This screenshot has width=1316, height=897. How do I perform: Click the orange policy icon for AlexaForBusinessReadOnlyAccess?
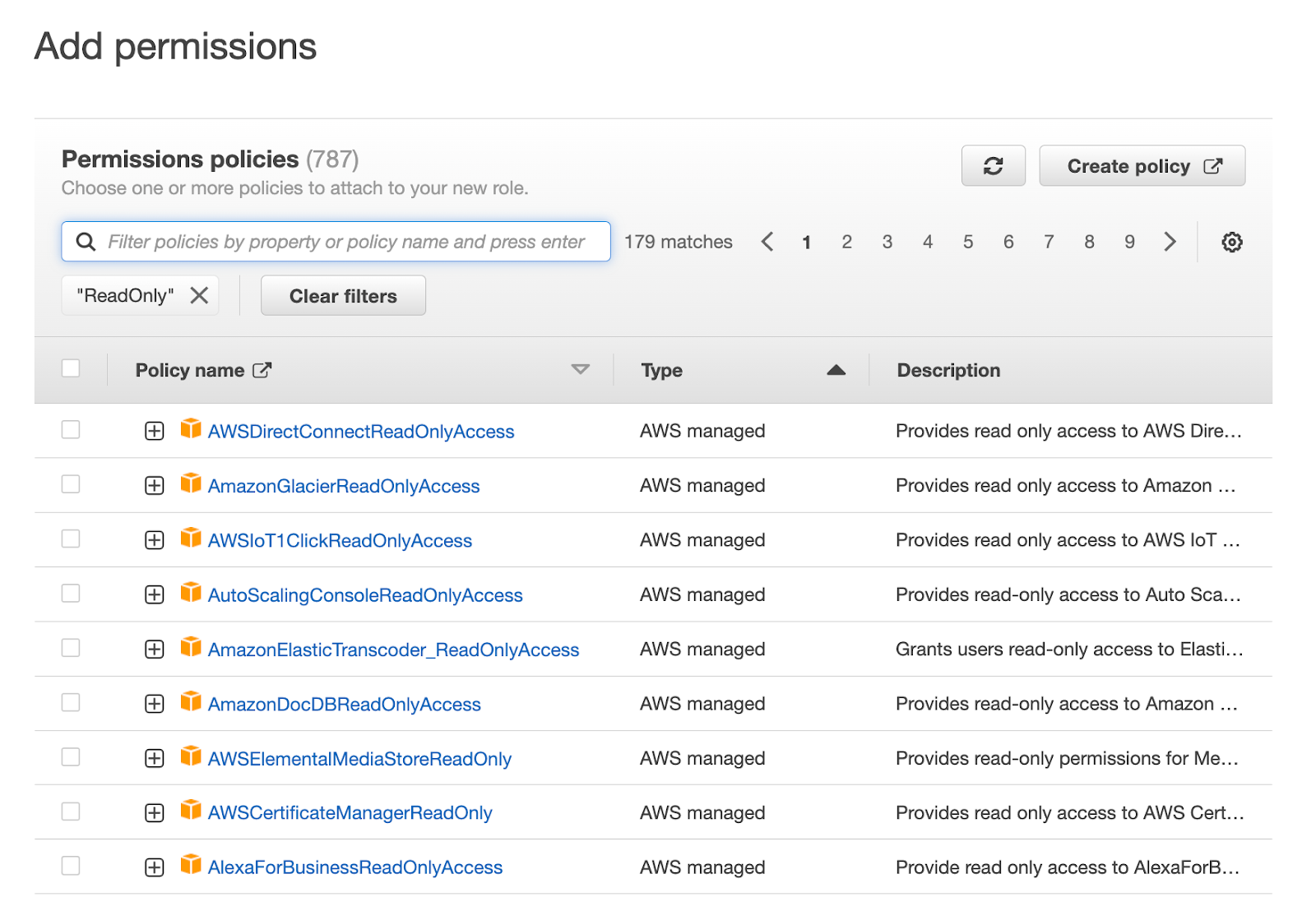click(191, 865)
